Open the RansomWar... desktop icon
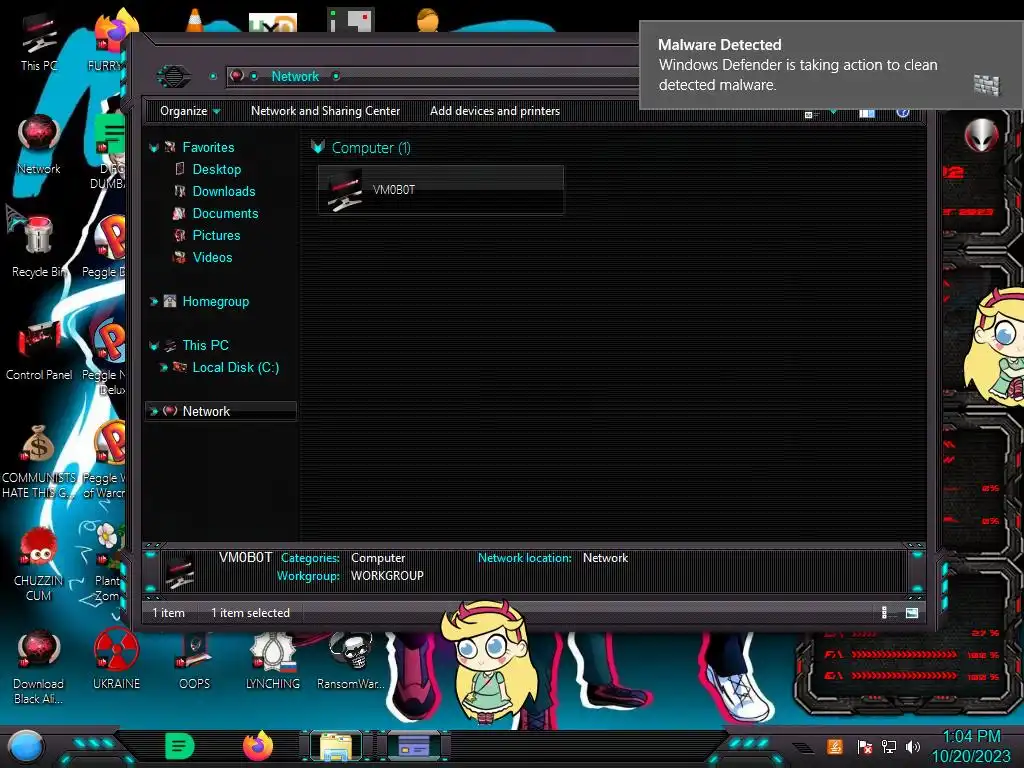 [351, 658]
